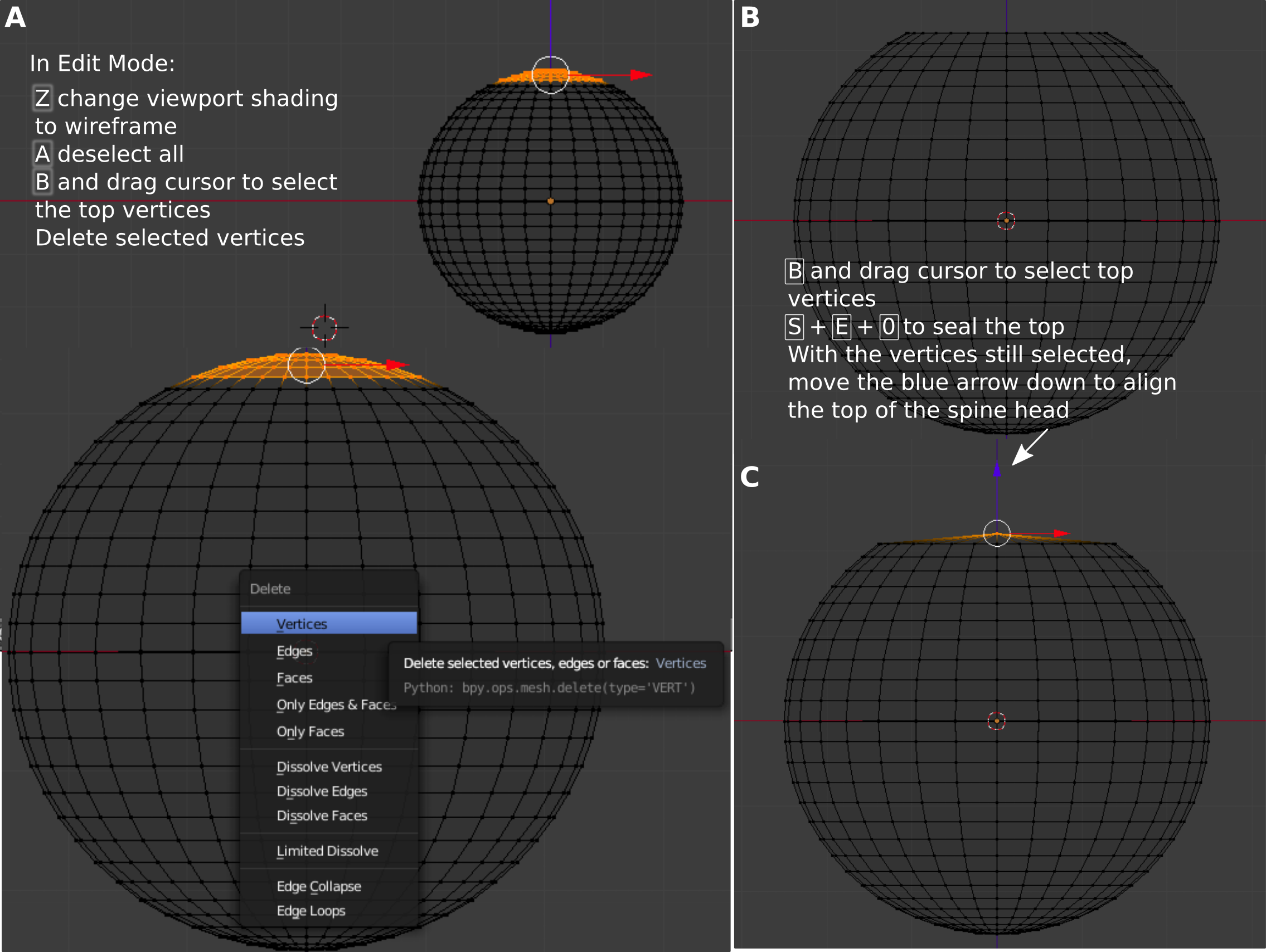Choose Dissolve Edges entry

pyautogui.click(x=322, y=791)
